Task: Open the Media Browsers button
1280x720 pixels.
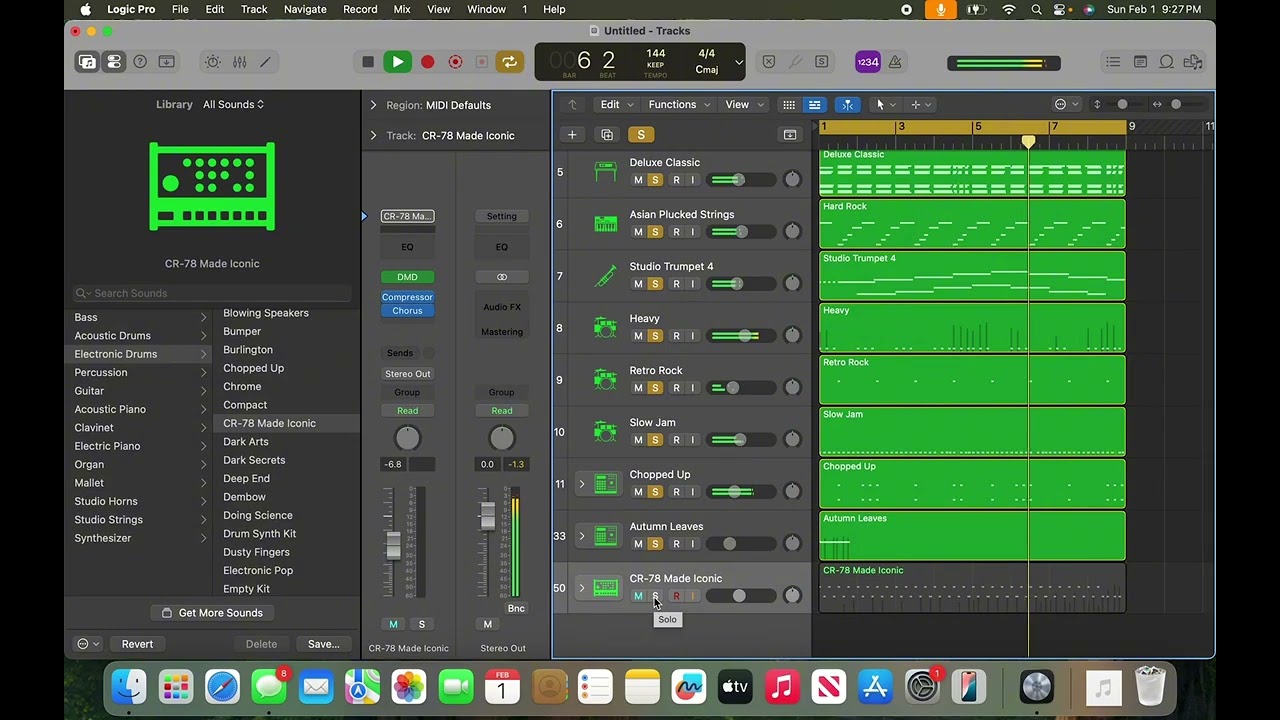Action: [x=1192, y=62]
